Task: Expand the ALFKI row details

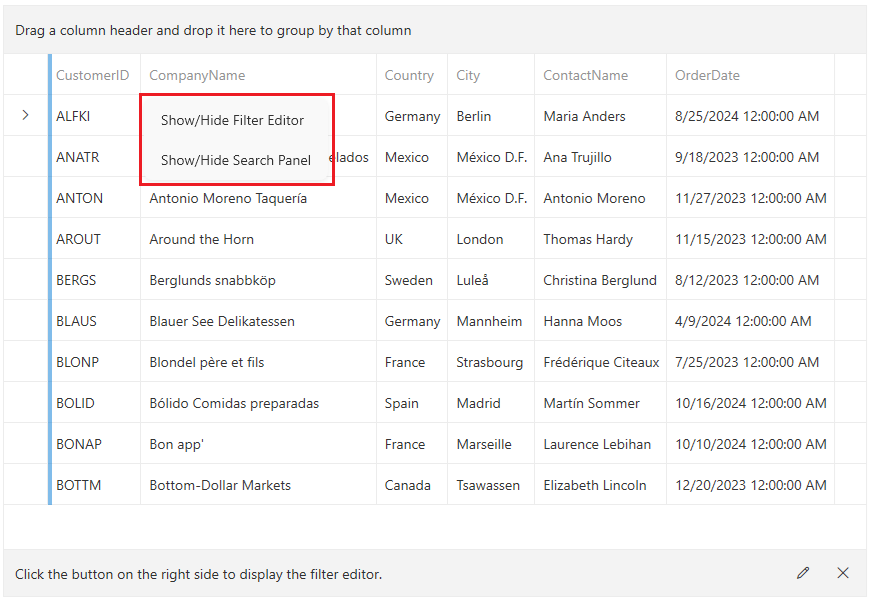Action: pyautogui.click(x=26, y=115)
